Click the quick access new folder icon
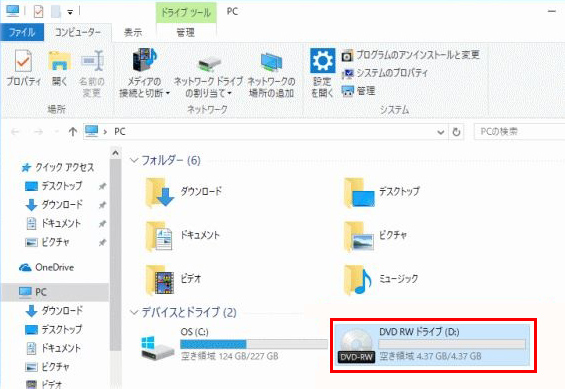 click(55, 12)
